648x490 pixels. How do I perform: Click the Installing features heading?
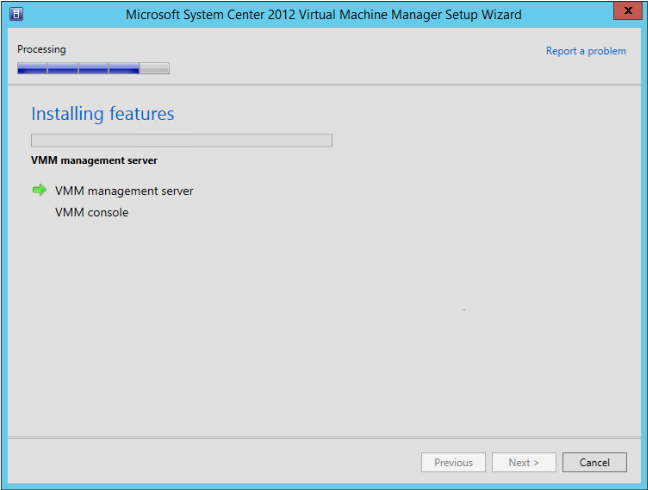click(x=103, y=114)
